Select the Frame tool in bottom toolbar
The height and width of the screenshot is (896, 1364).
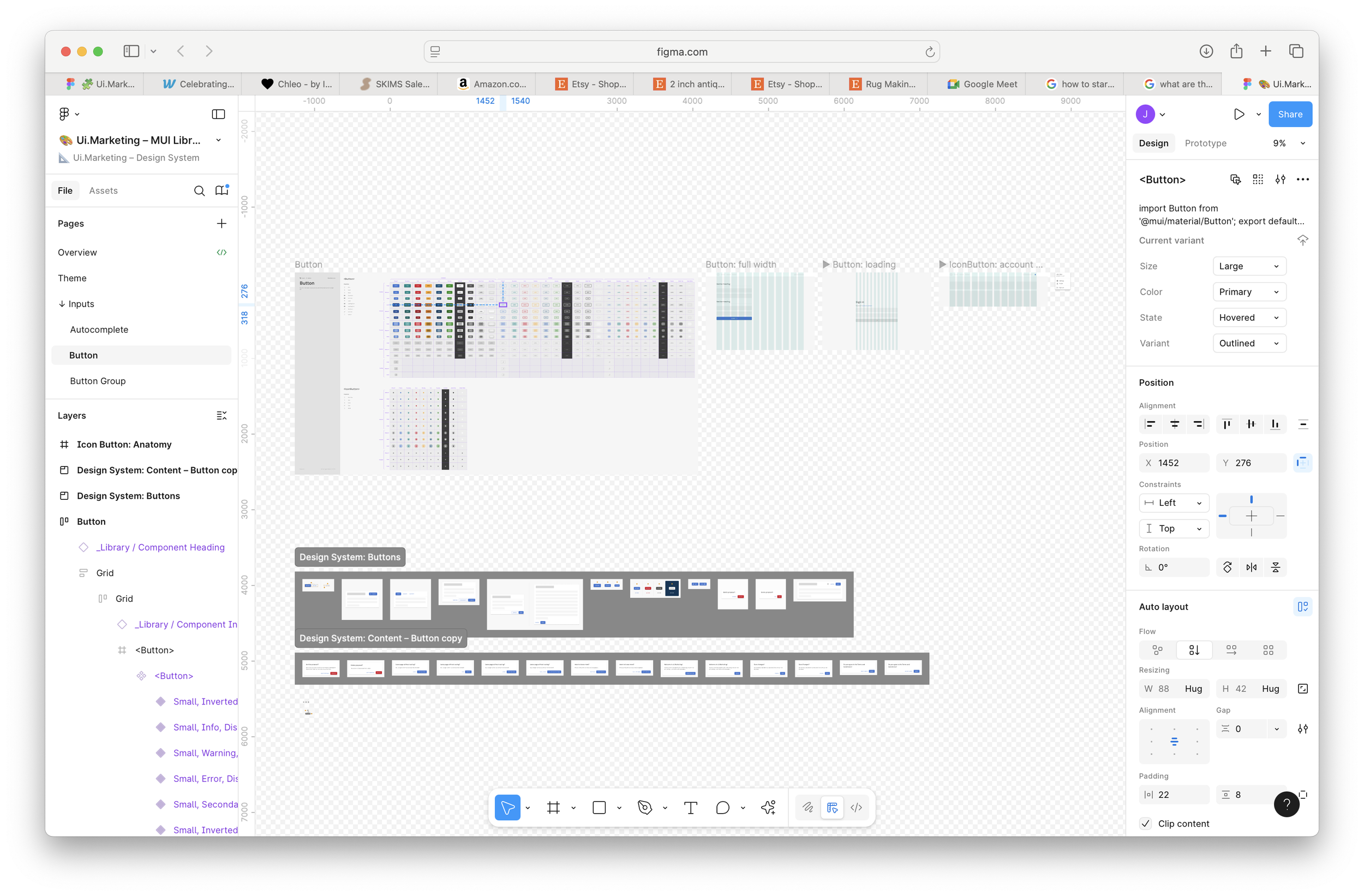click(x=553, y=807)
